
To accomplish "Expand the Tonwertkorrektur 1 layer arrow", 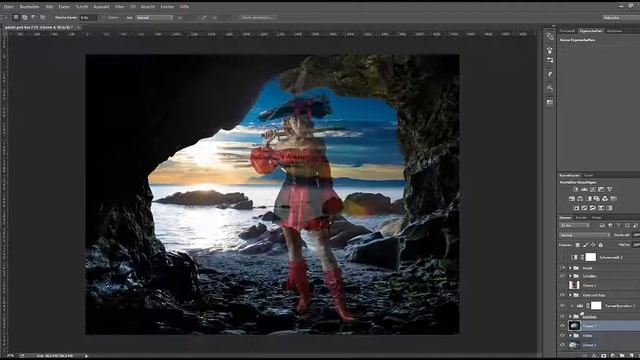I will (571, 305).
